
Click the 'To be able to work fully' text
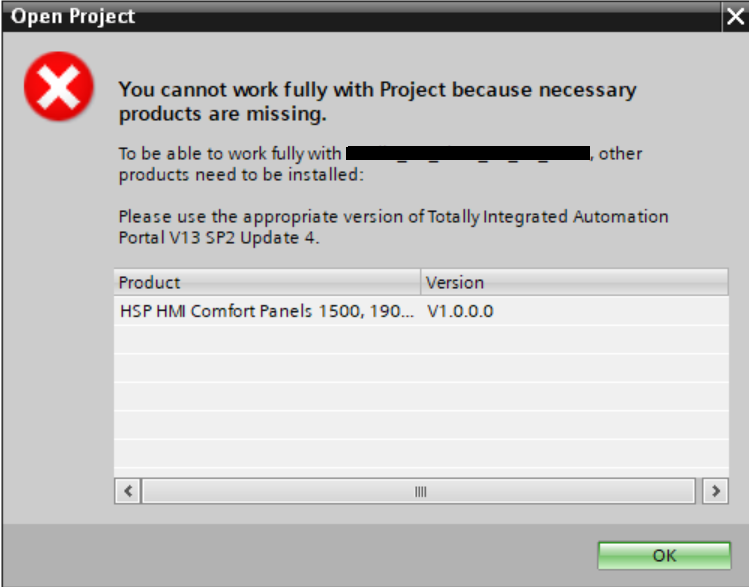pyautogui.click(x=230, y=154)
